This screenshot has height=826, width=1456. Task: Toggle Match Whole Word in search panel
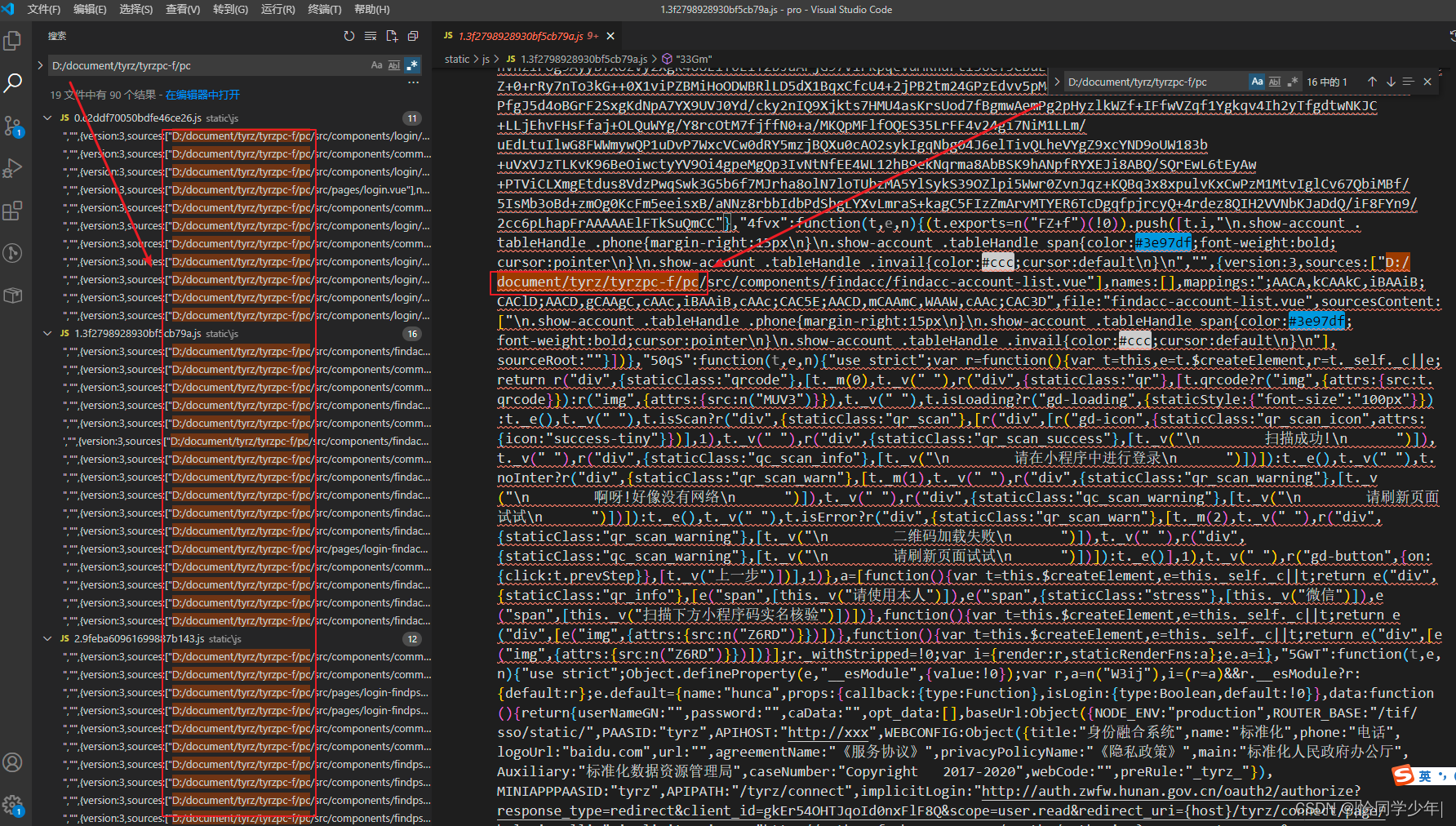point(394,65)
